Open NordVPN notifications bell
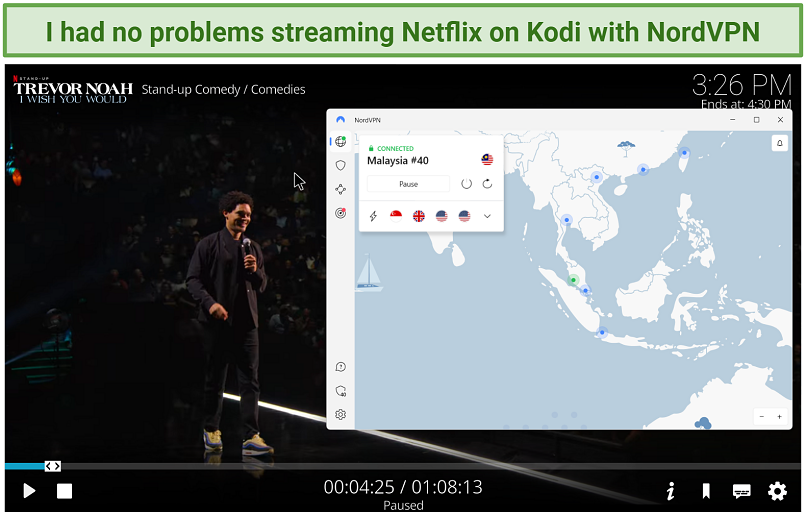The height and width of the screenshot is (515, 806). pyautogui.click(x=780, y=143)
